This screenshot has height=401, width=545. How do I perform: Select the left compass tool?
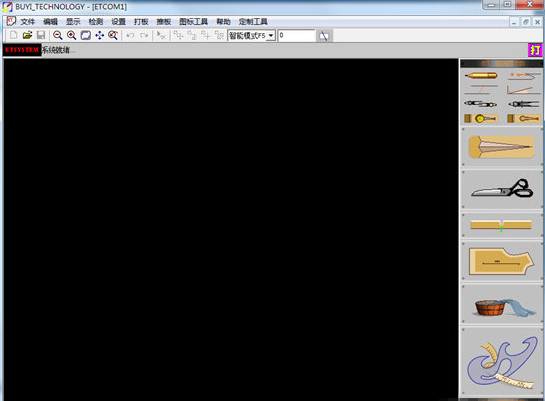(x=481, y=104)
